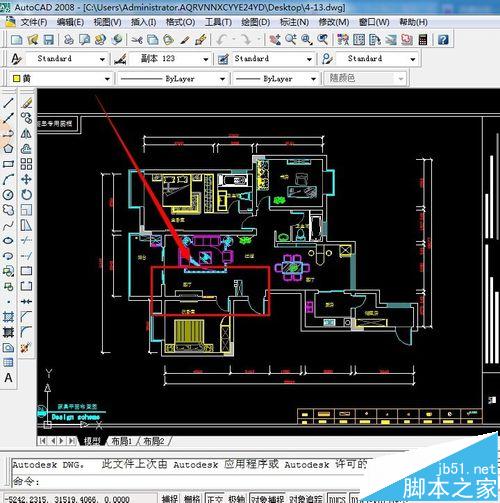
Task: Click the Plot (print) icon
Action: [69, 40]
